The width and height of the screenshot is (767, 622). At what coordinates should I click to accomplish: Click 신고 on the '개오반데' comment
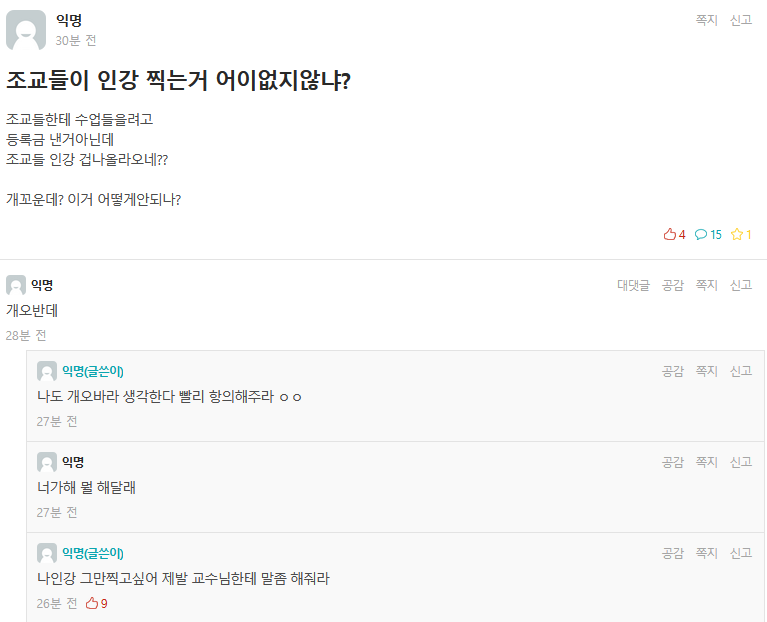740,285
